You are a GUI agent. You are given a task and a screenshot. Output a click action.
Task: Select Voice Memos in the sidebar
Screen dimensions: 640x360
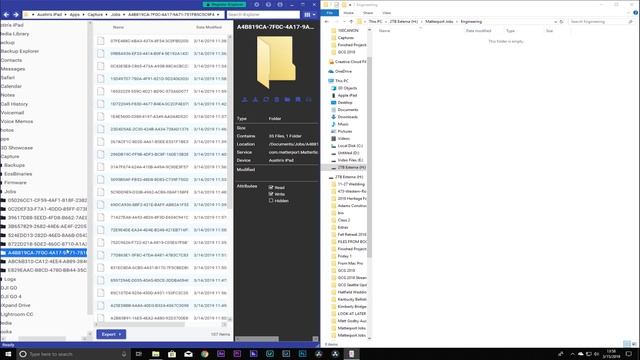coord(17,122)
